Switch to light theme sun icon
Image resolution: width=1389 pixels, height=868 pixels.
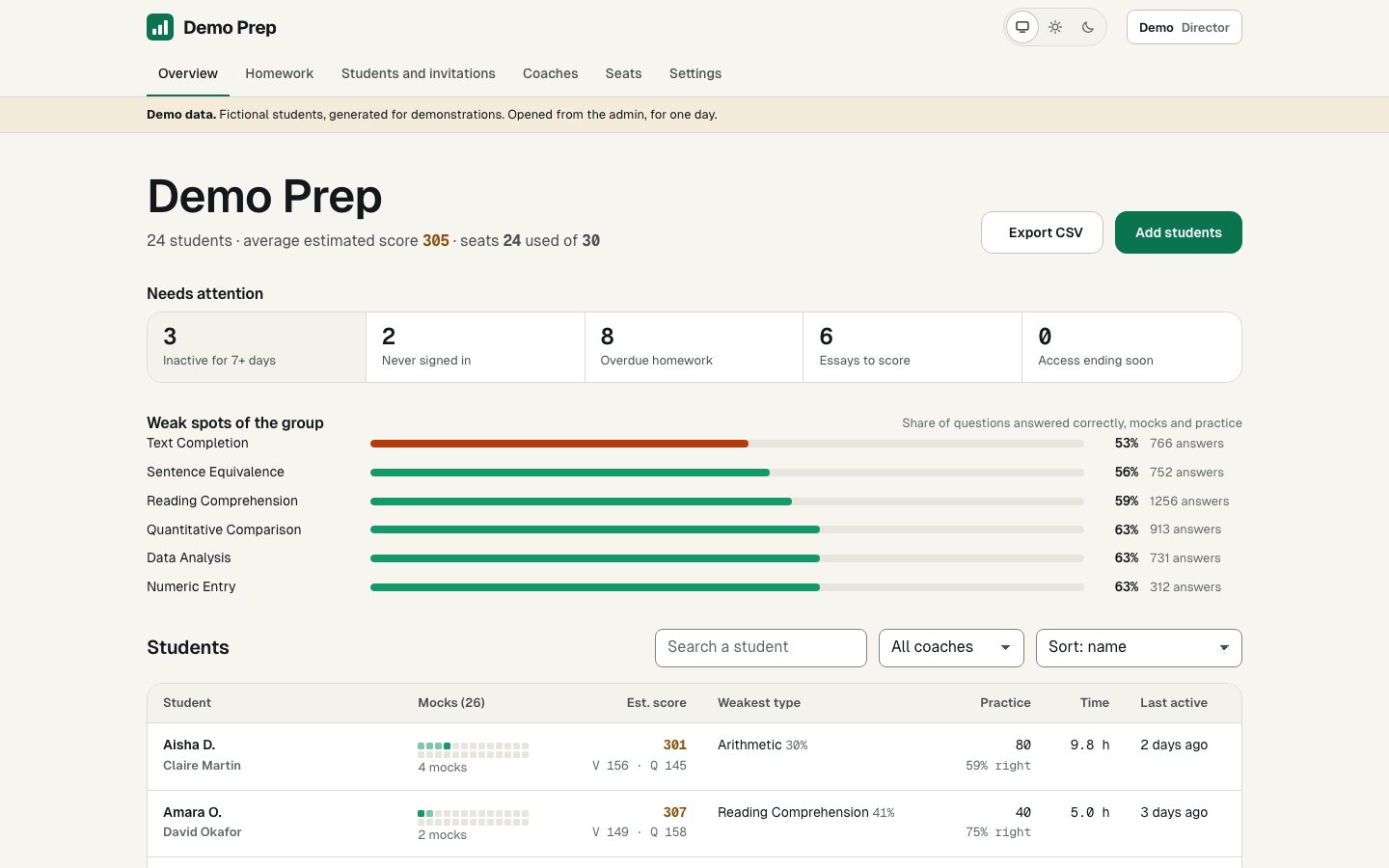(1055, 27)
